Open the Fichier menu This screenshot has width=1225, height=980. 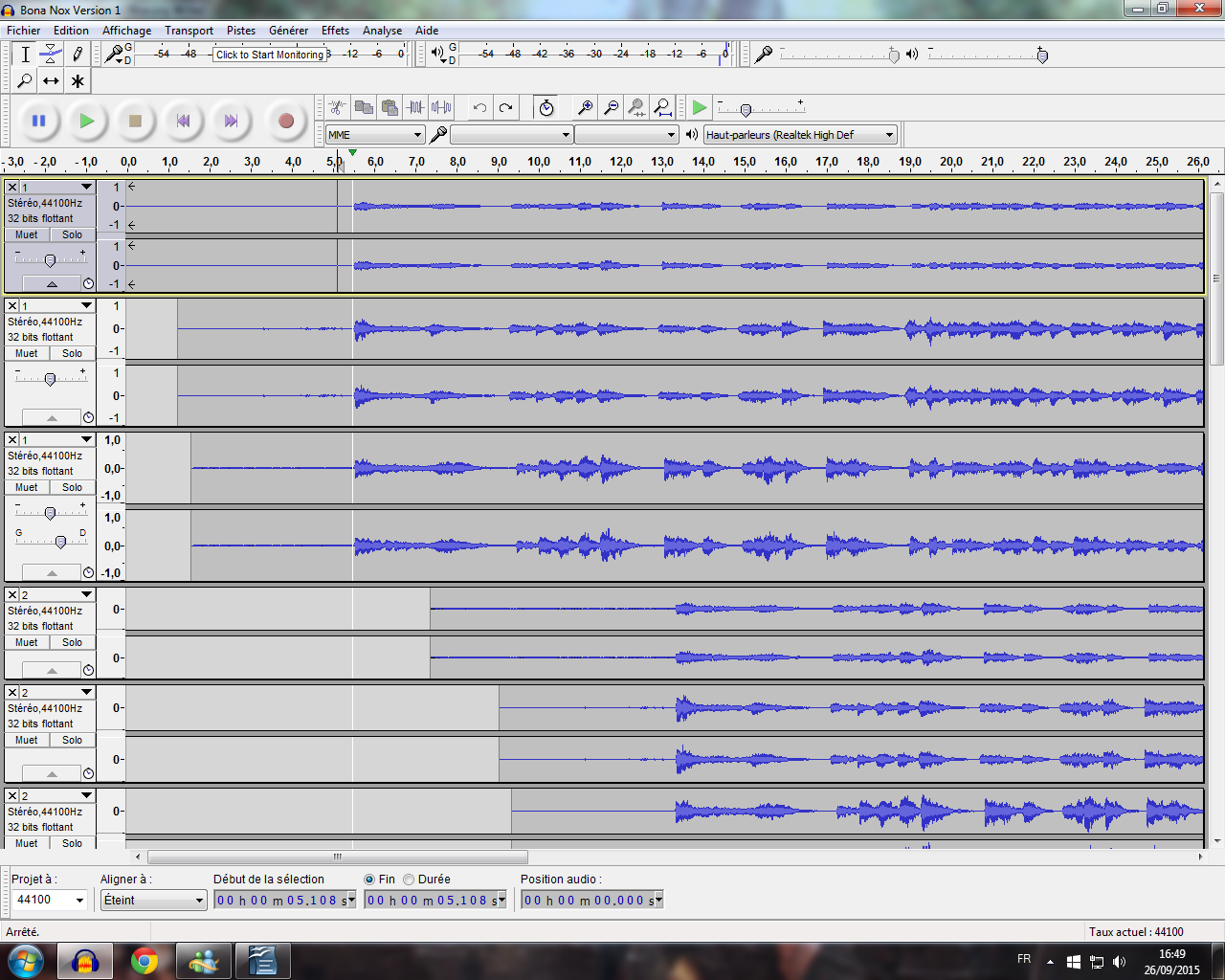[x=24, y=31]
